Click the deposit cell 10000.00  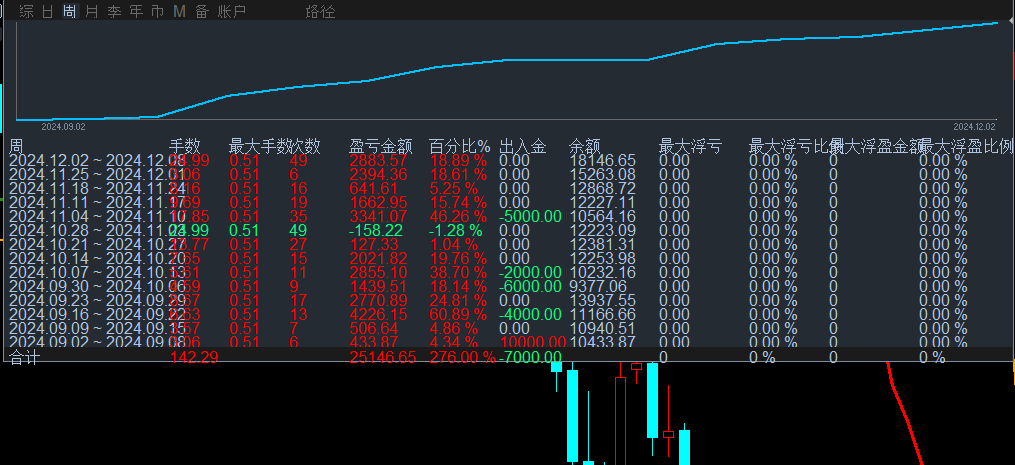click(x=533, y=342)
